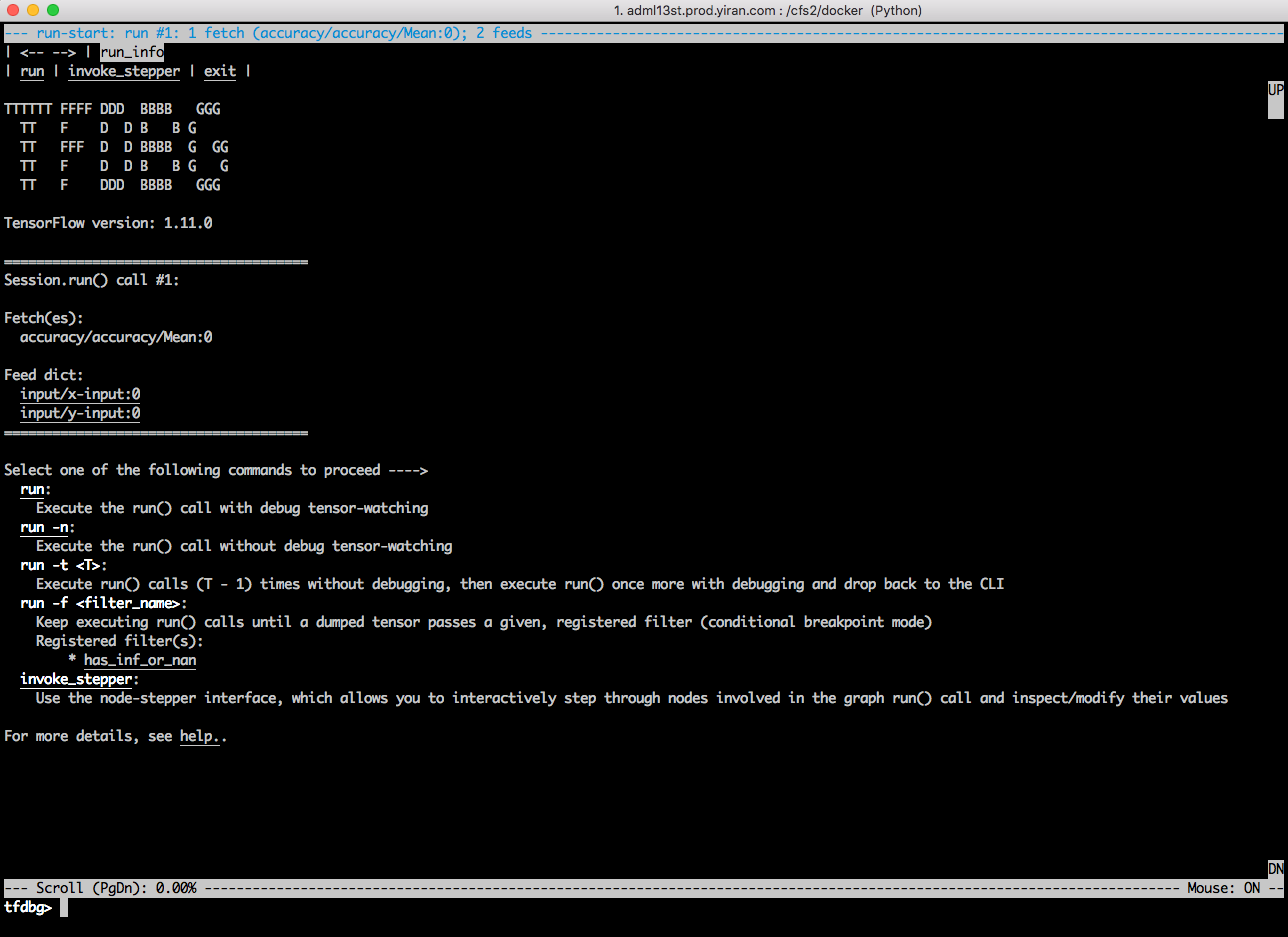Click the Session.run() call #1: heading
Screen dimensions: 1288x937
coord(92,280)
